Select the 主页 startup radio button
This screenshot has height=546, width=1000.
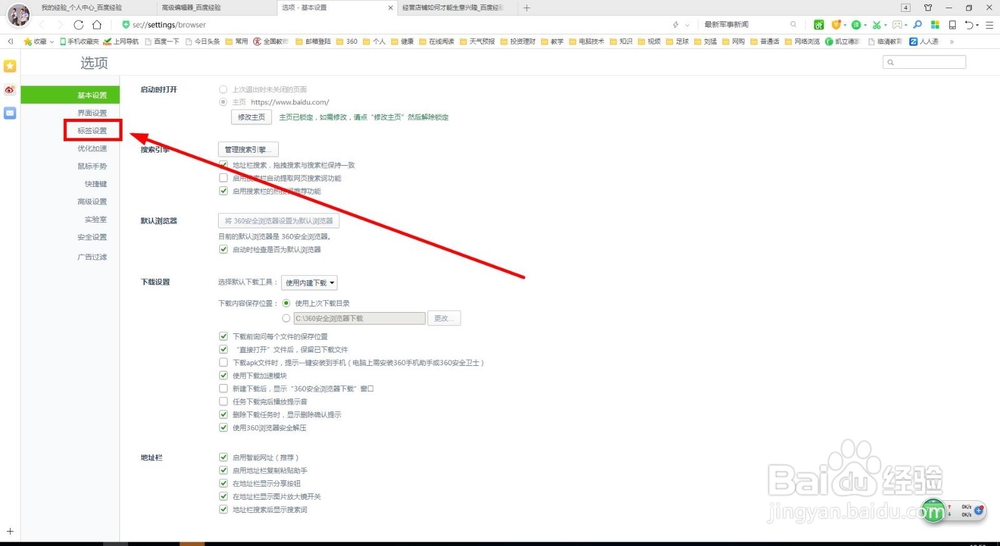point(223,102)
